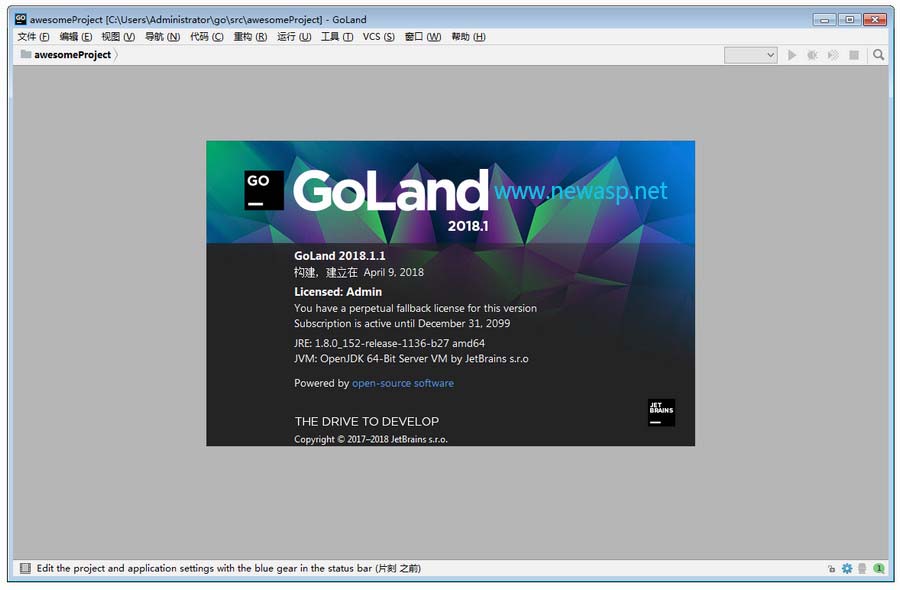Click the awesomeProject folder icon in navigation bar
900x590 pixels.
click(x=24, y=55)
